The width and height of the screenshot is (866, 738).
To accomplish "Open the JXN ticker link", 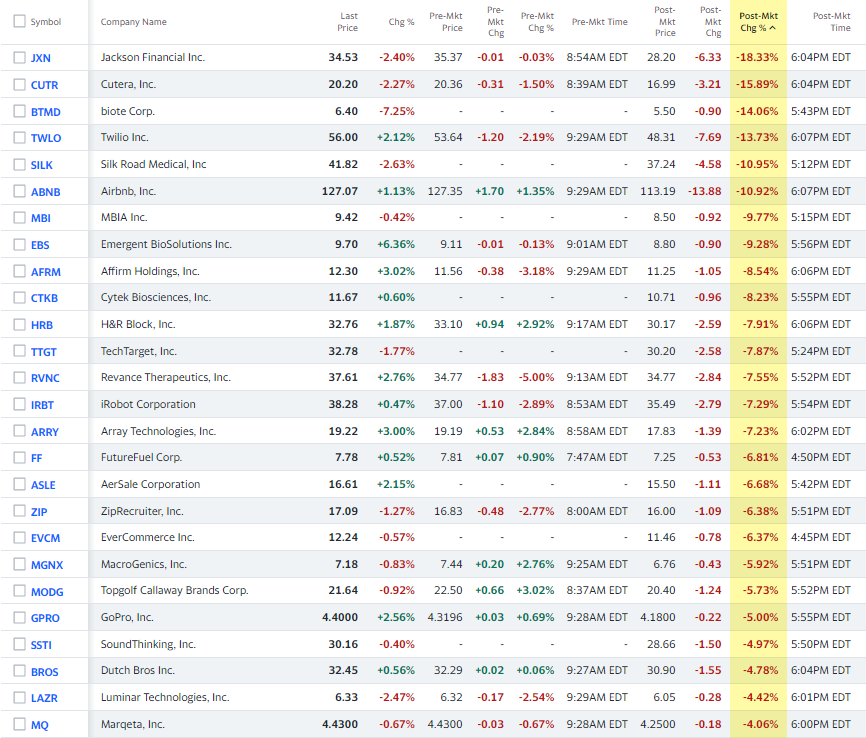I will point(41,58).
